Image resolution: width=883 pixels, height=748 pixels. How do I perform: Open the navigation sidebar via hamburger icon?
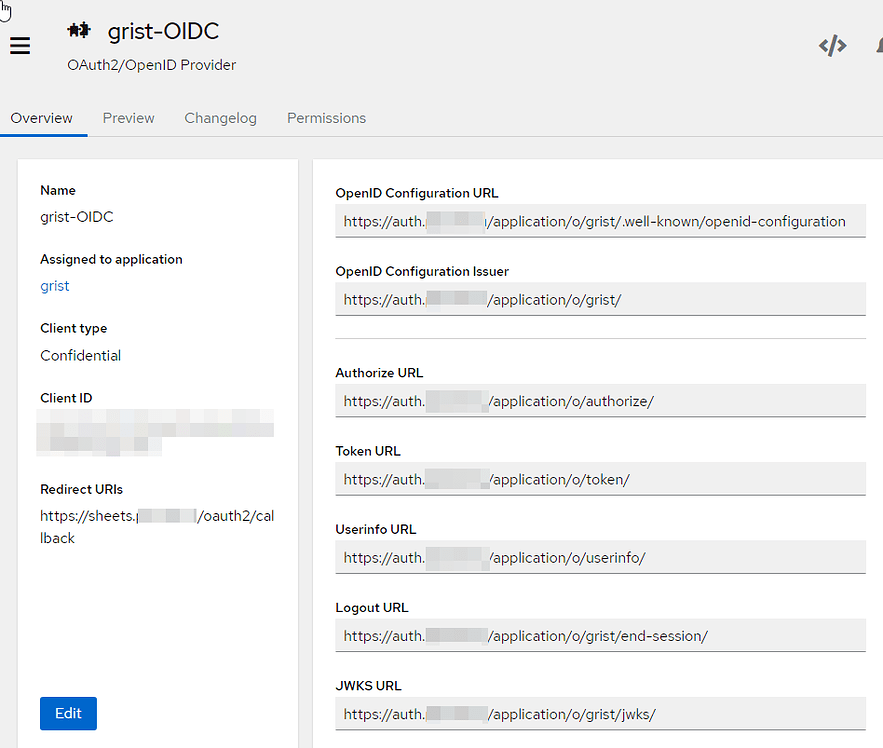click(19, 45)
